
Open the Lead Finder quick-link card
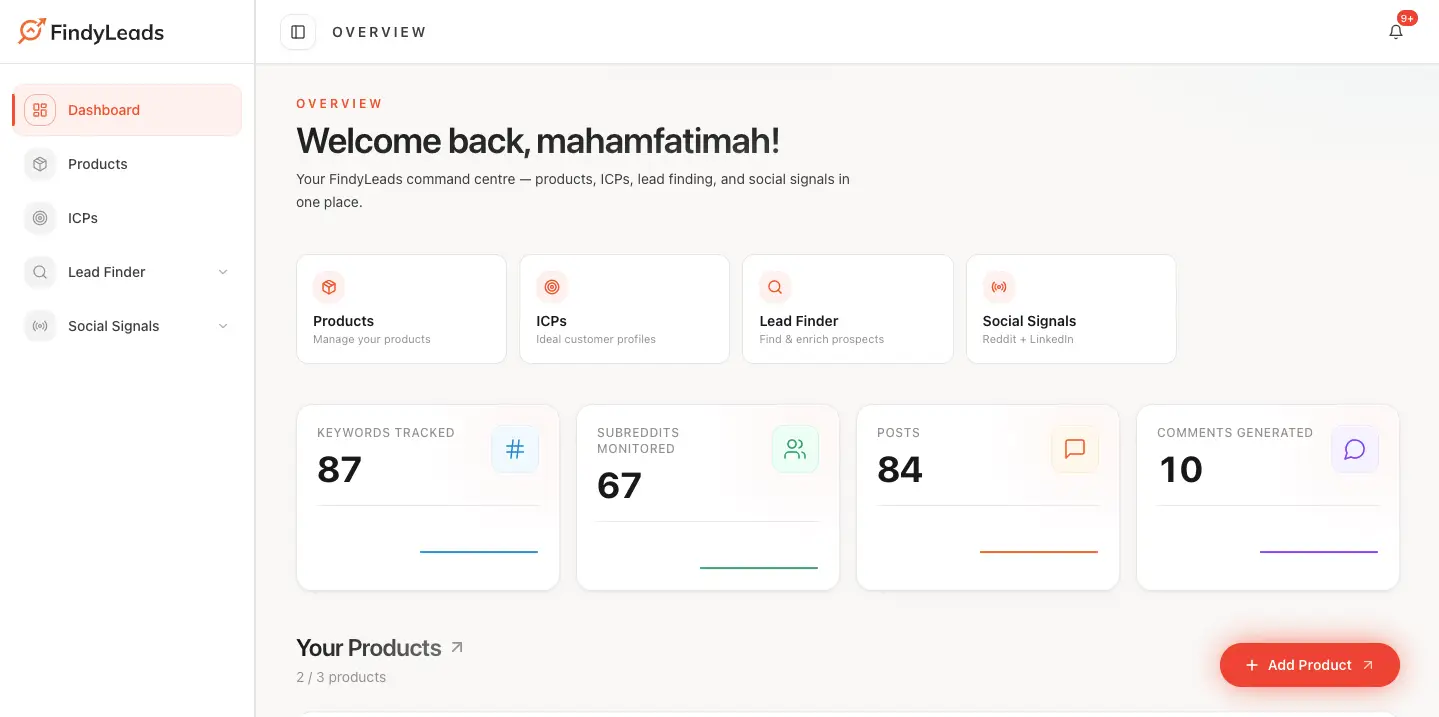848,309
